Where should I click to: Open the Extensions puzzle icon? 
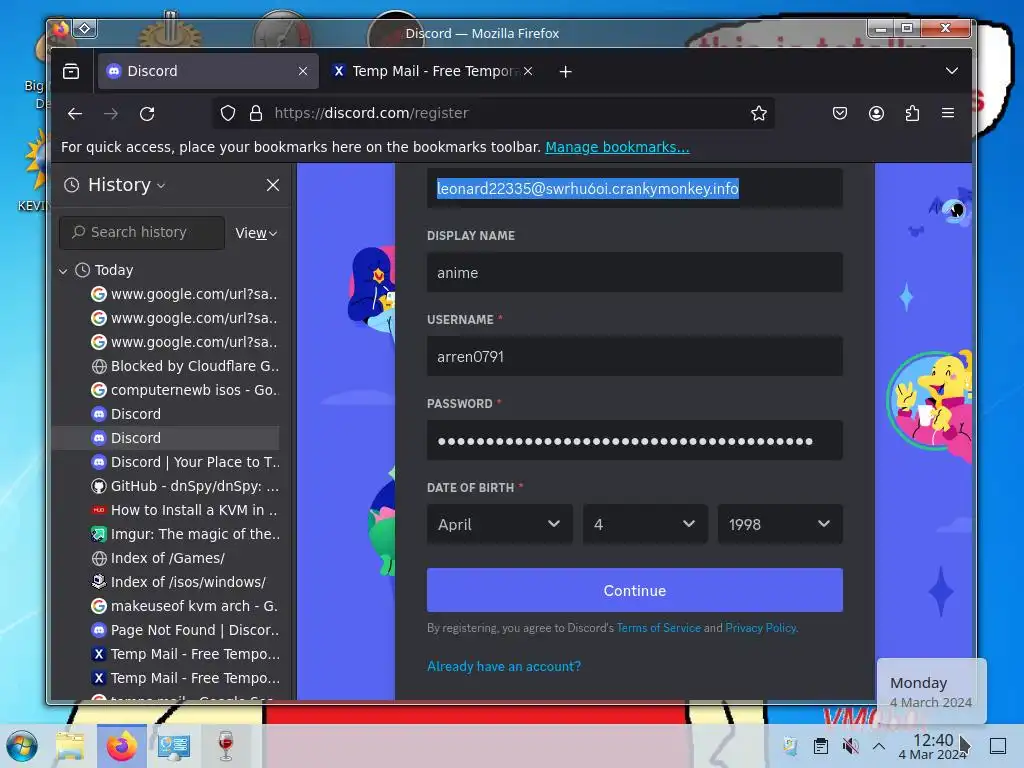tap(912, 113)
